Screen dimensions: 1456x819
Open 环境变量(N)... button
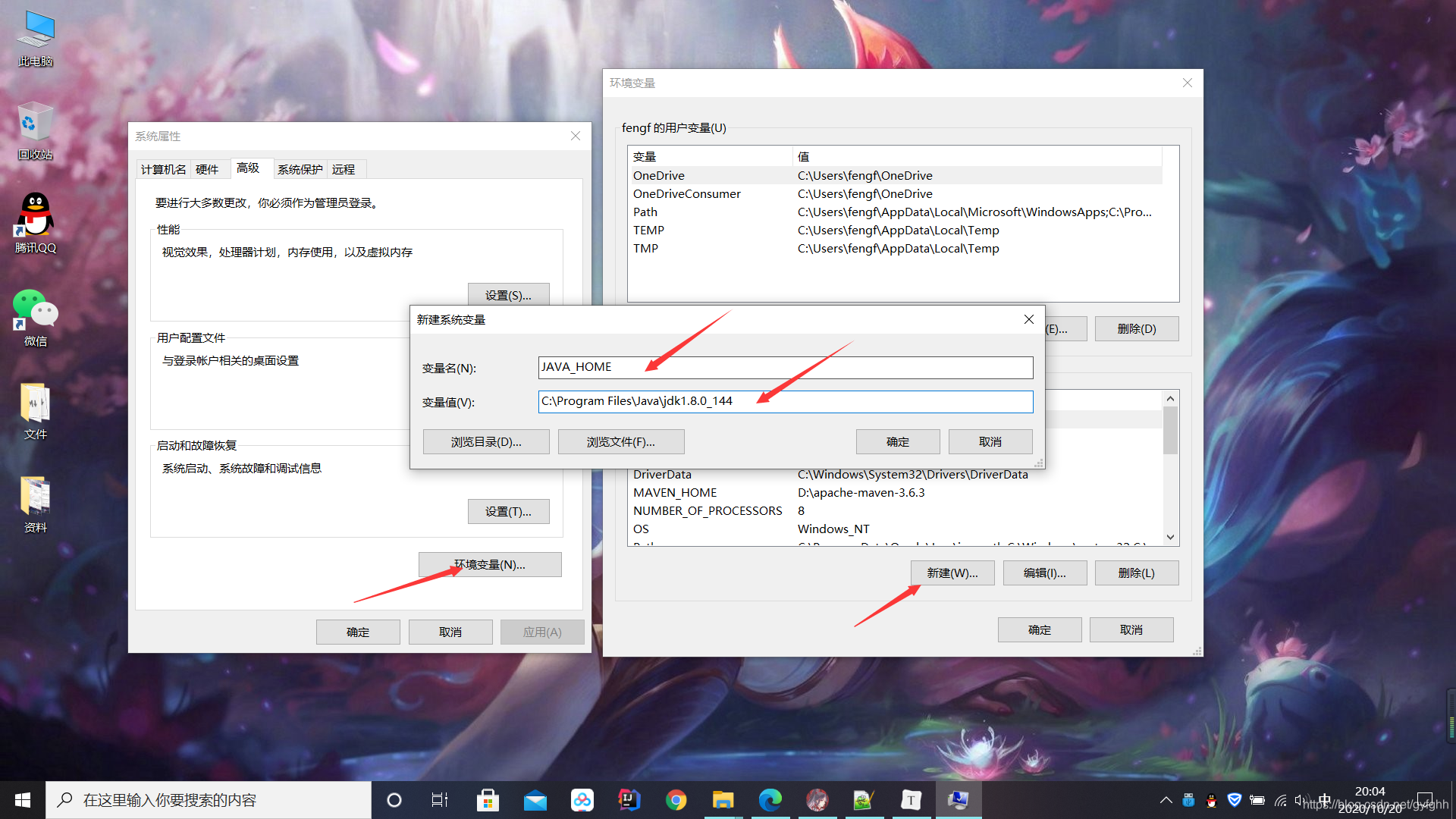(490, 565)
